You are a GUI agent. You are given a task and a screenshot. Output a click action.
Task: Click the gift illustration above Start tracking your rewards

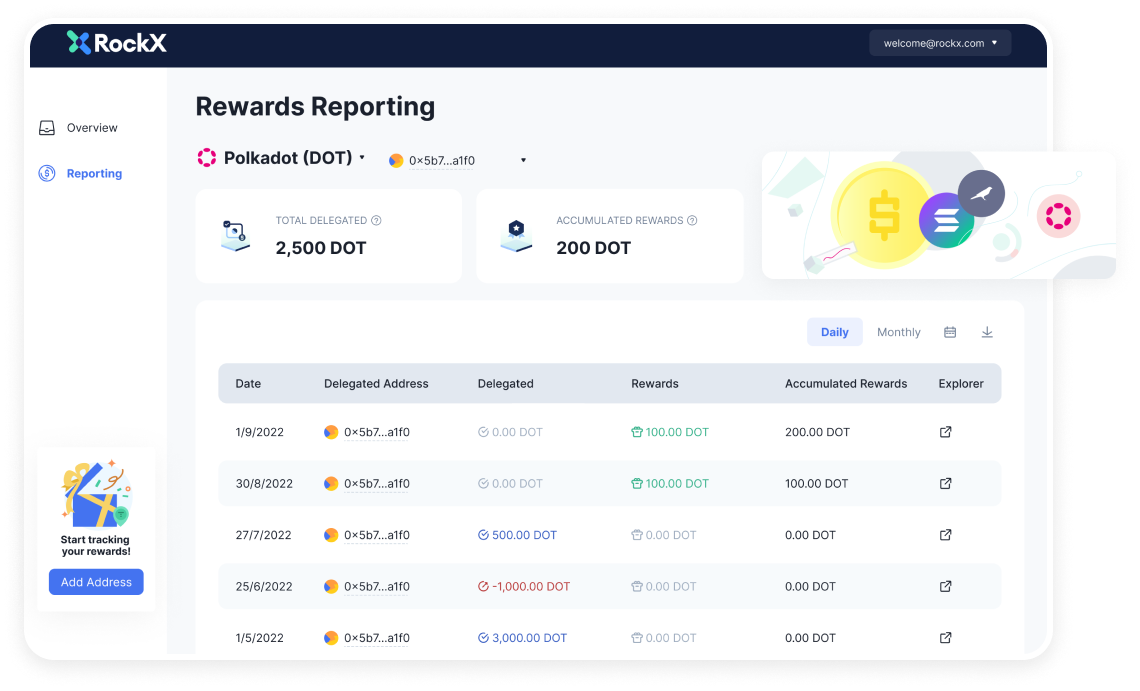tap(96, 495)
